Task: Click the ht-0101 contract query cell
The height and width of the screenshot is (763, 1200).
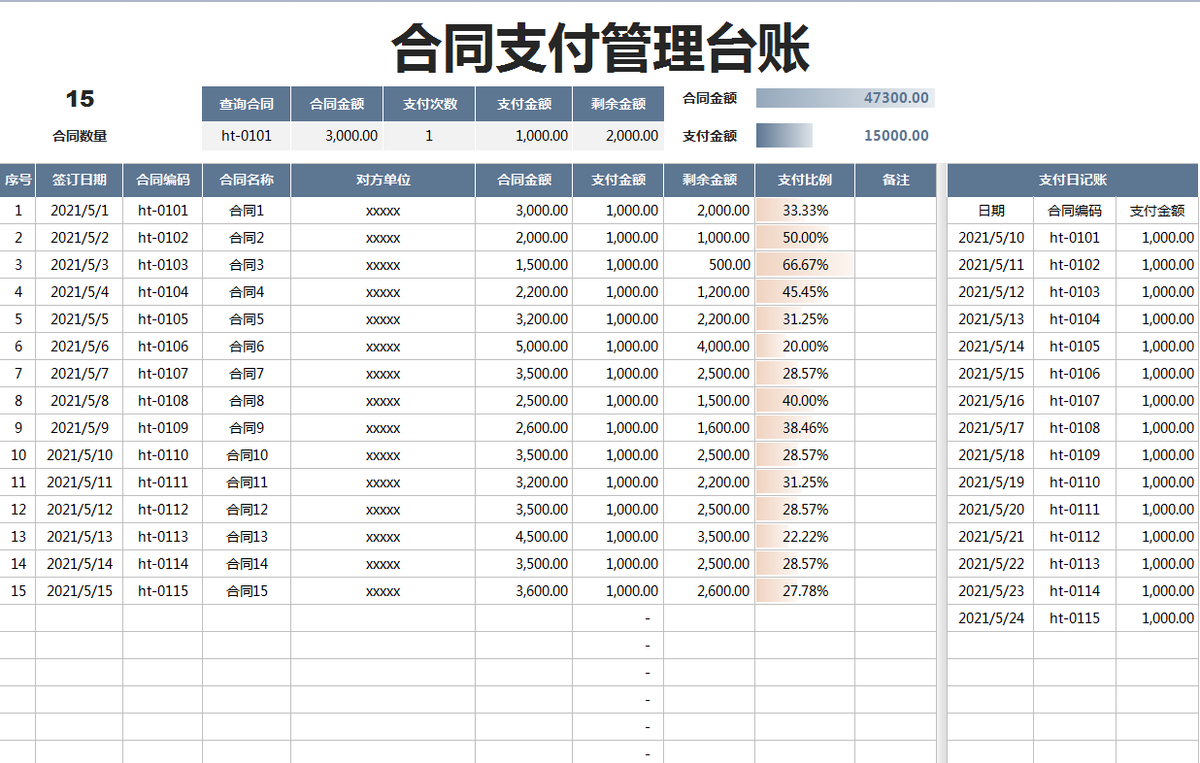Action: pos(246,135)
